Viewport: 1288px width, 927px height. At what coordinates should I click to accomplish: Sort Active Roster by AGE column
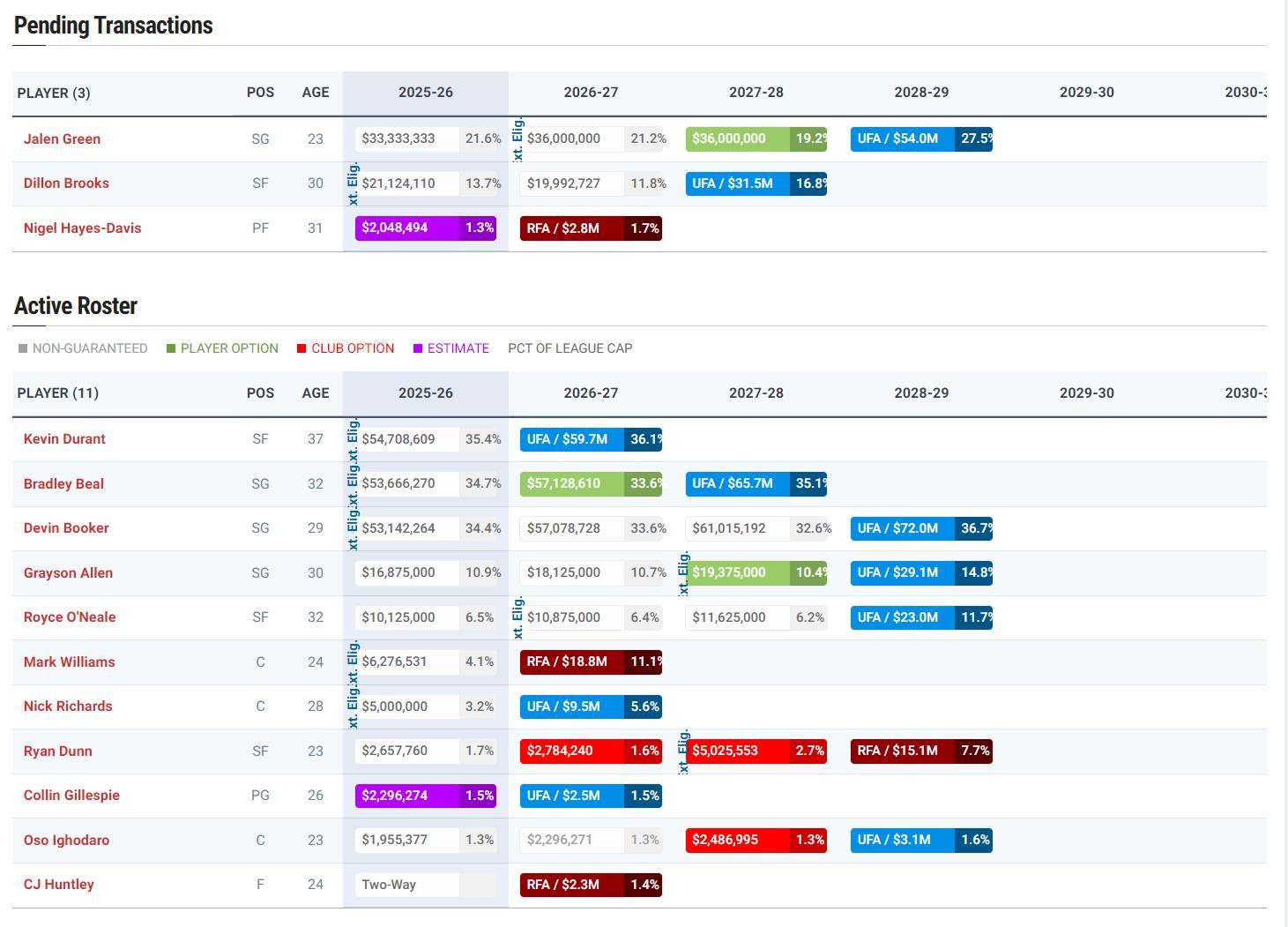(315, 393)
